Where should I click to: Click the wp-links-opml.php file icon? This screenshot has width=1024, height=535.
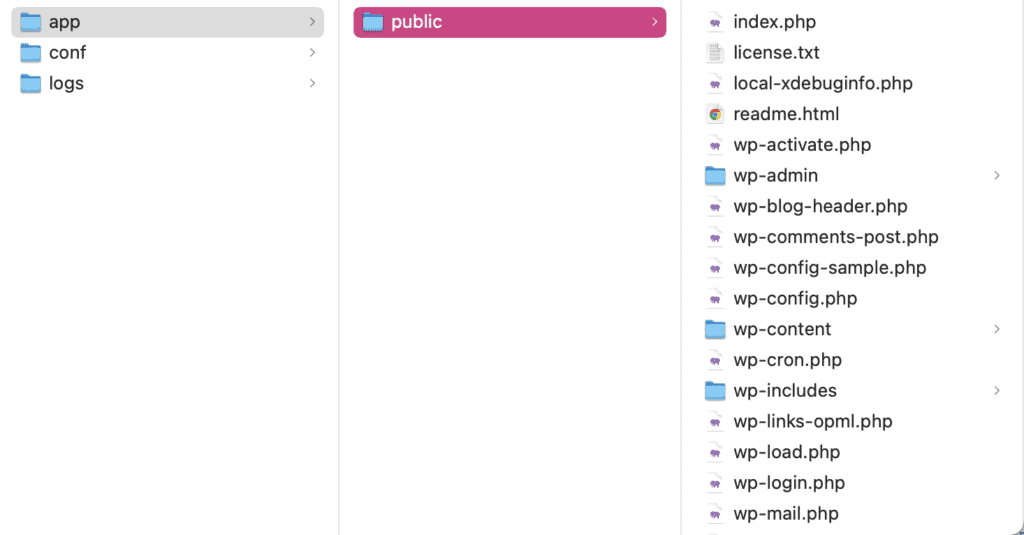(x=715, y=421)
